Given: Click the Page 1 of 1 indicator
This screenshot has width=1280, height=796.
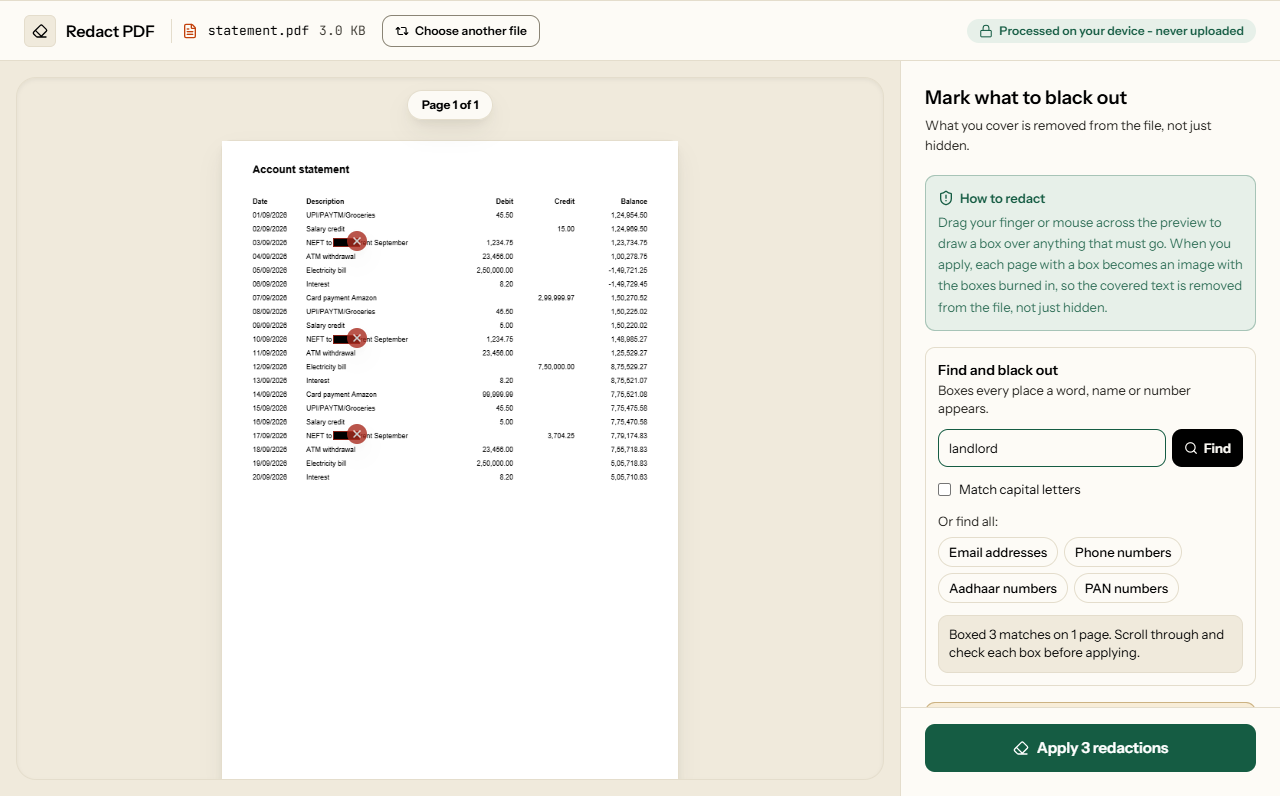Looking at the screenshot, I should pos(450,105).
